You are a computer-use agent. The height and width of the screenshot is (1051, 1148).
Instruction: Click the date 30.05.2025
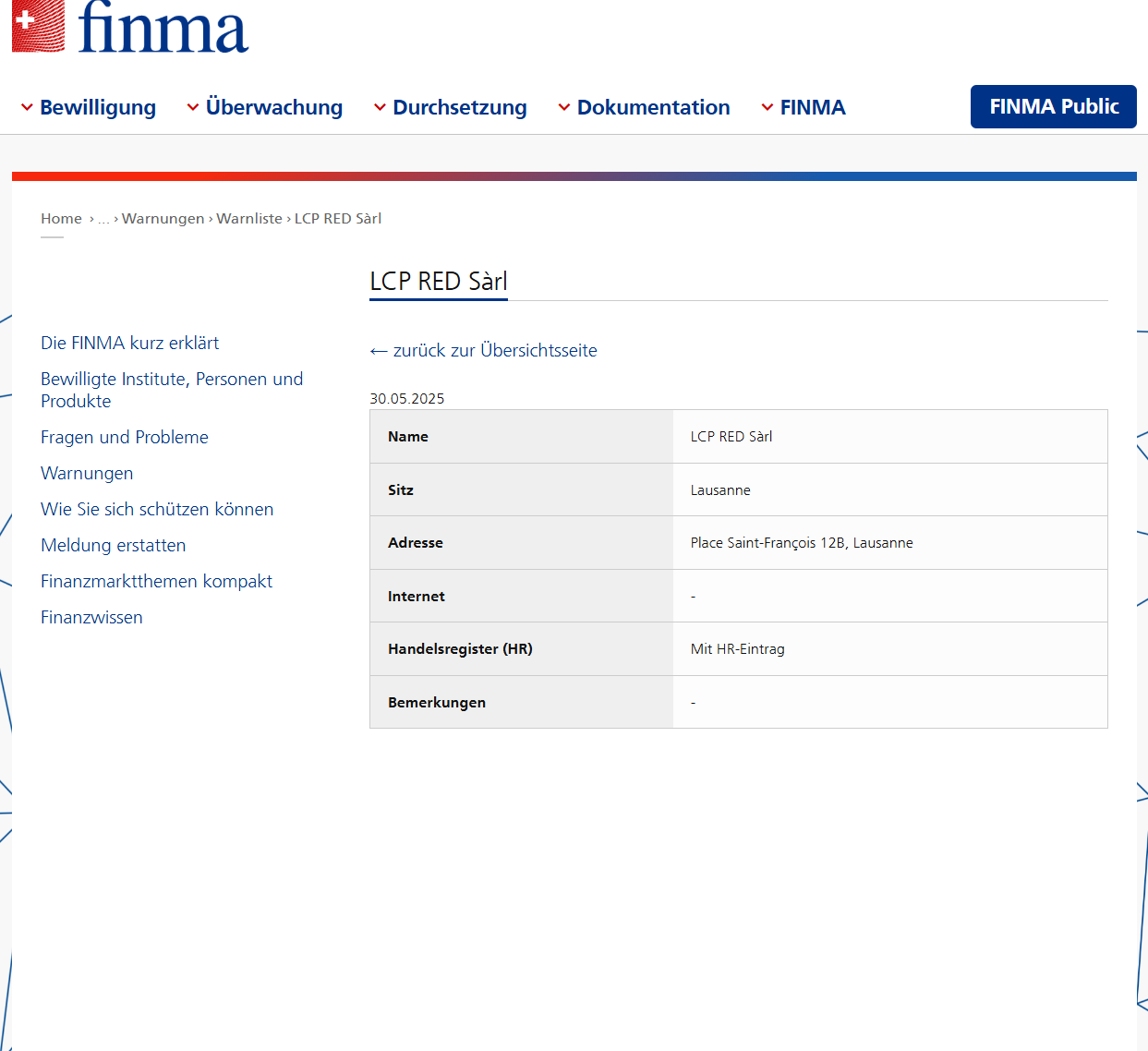[407, 399]
